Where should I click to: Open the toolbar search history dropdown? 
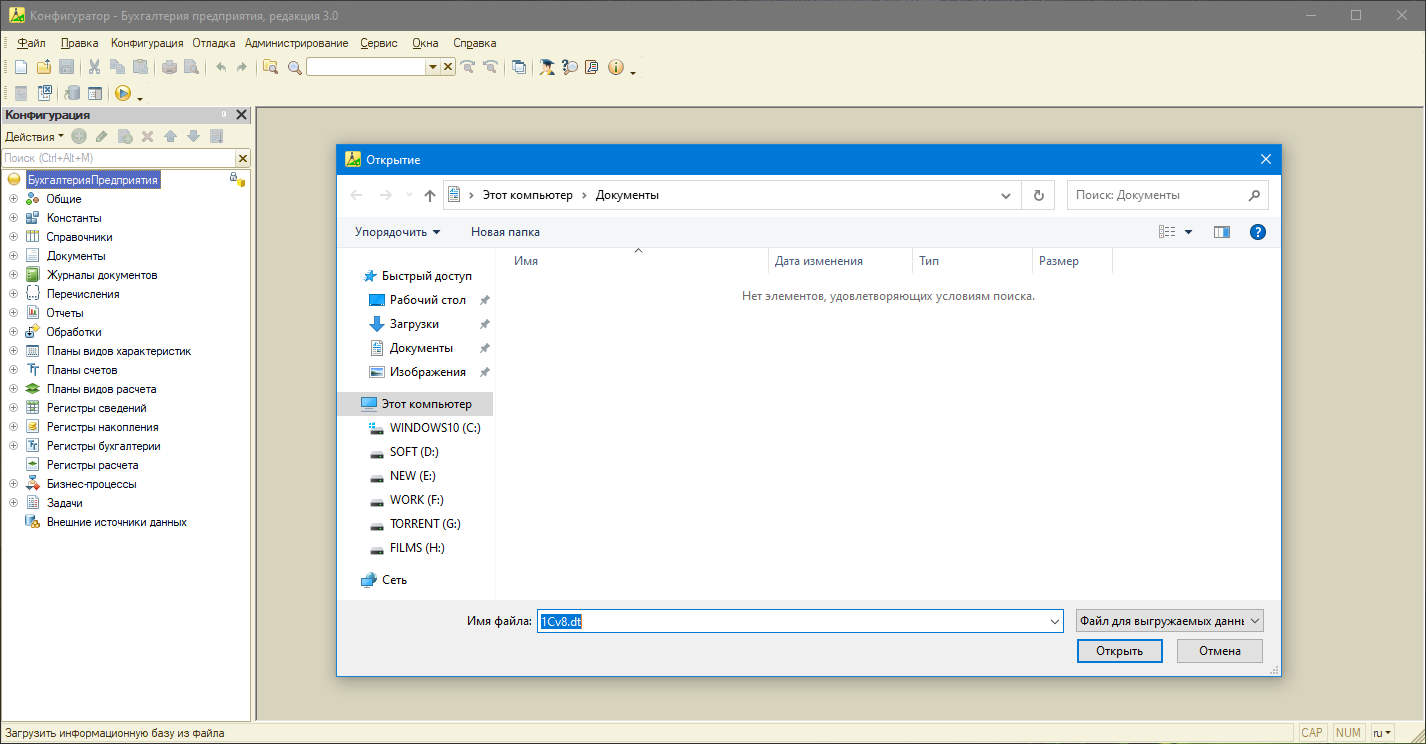point(433,67)
